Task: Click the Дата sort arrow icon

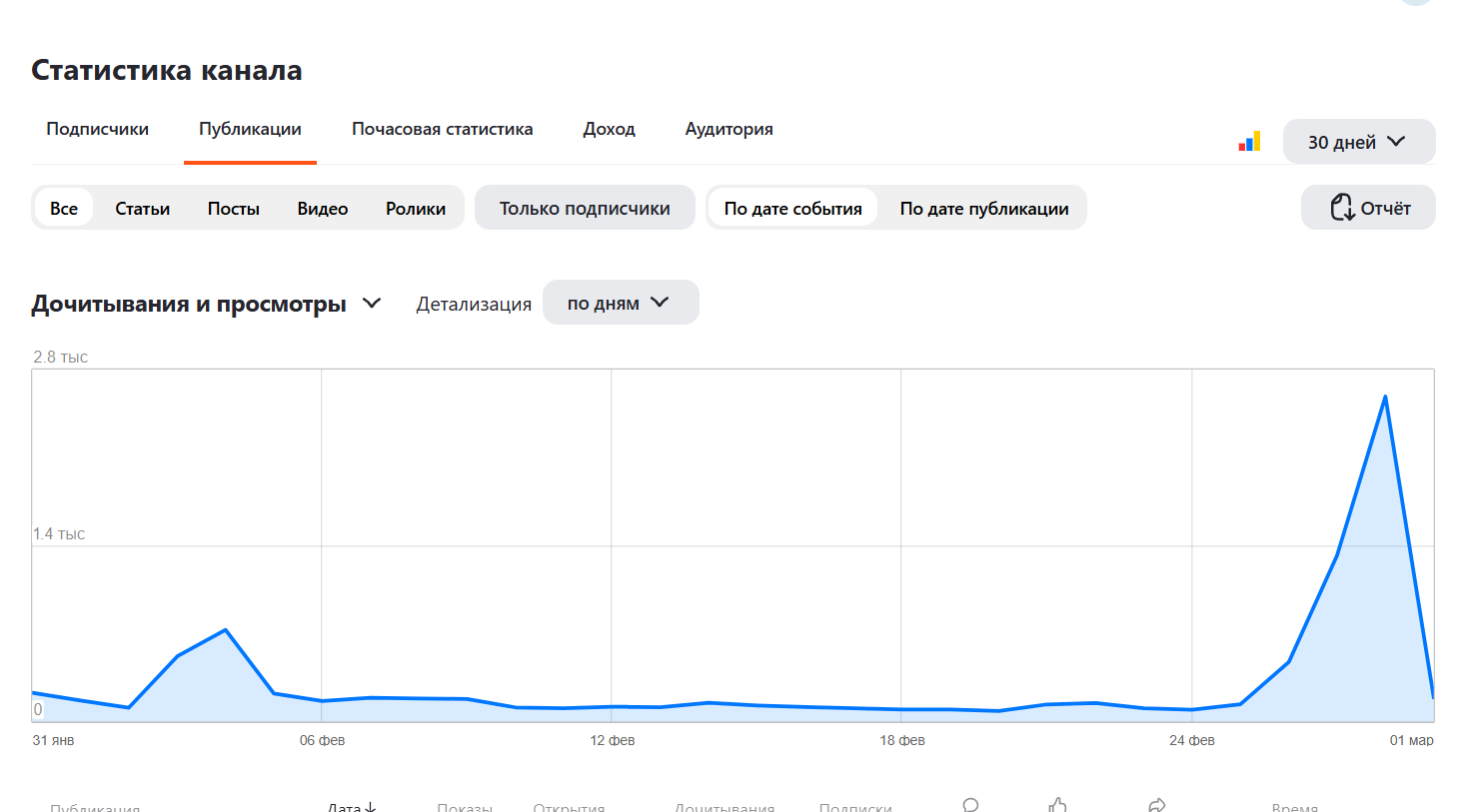Action: tap(371, 807)
